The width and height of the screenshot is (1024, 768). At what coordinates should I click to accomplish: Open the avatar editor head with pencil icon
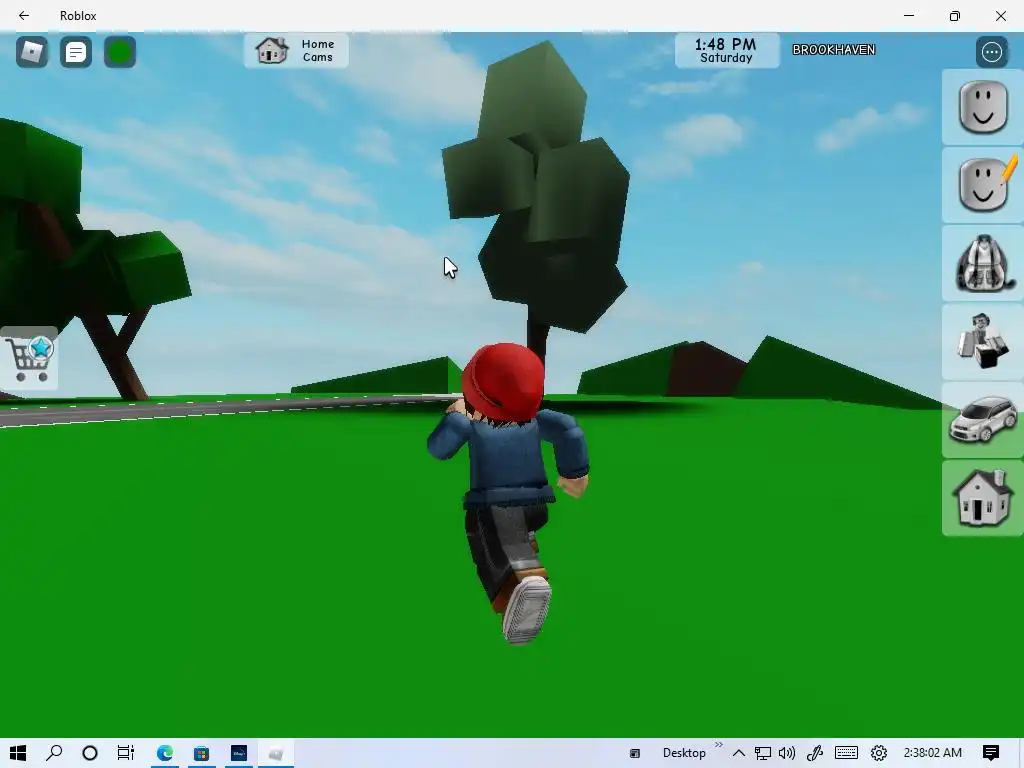pyautogui.click(x=983, y=185)
